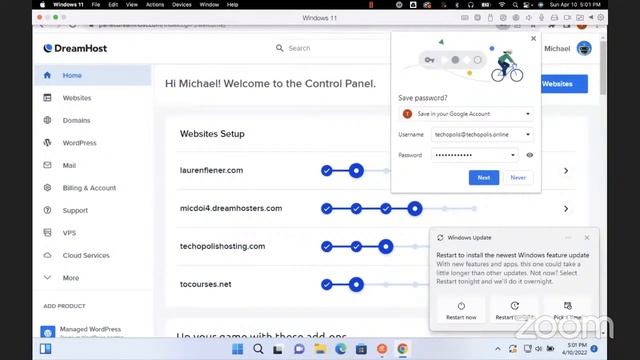Close the Save password popup
Image resolution: width=640 pixels, height=360 pixels.
533,38
